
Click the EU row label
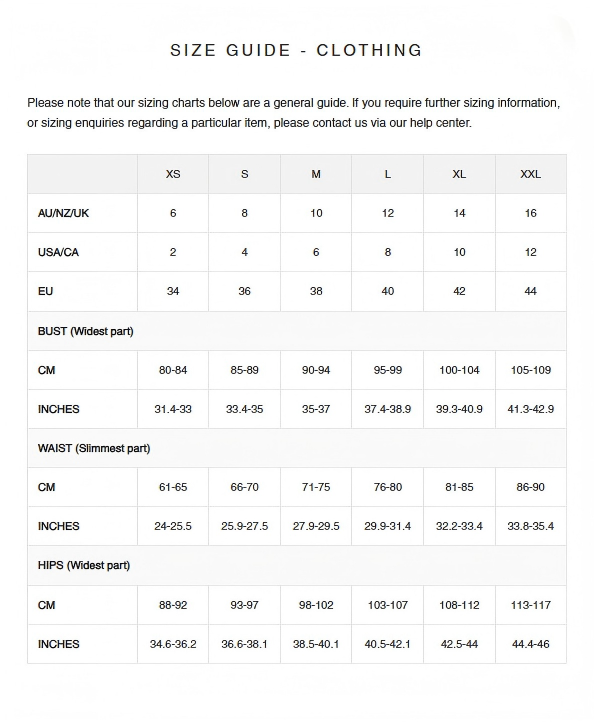[x=46, y=291]
